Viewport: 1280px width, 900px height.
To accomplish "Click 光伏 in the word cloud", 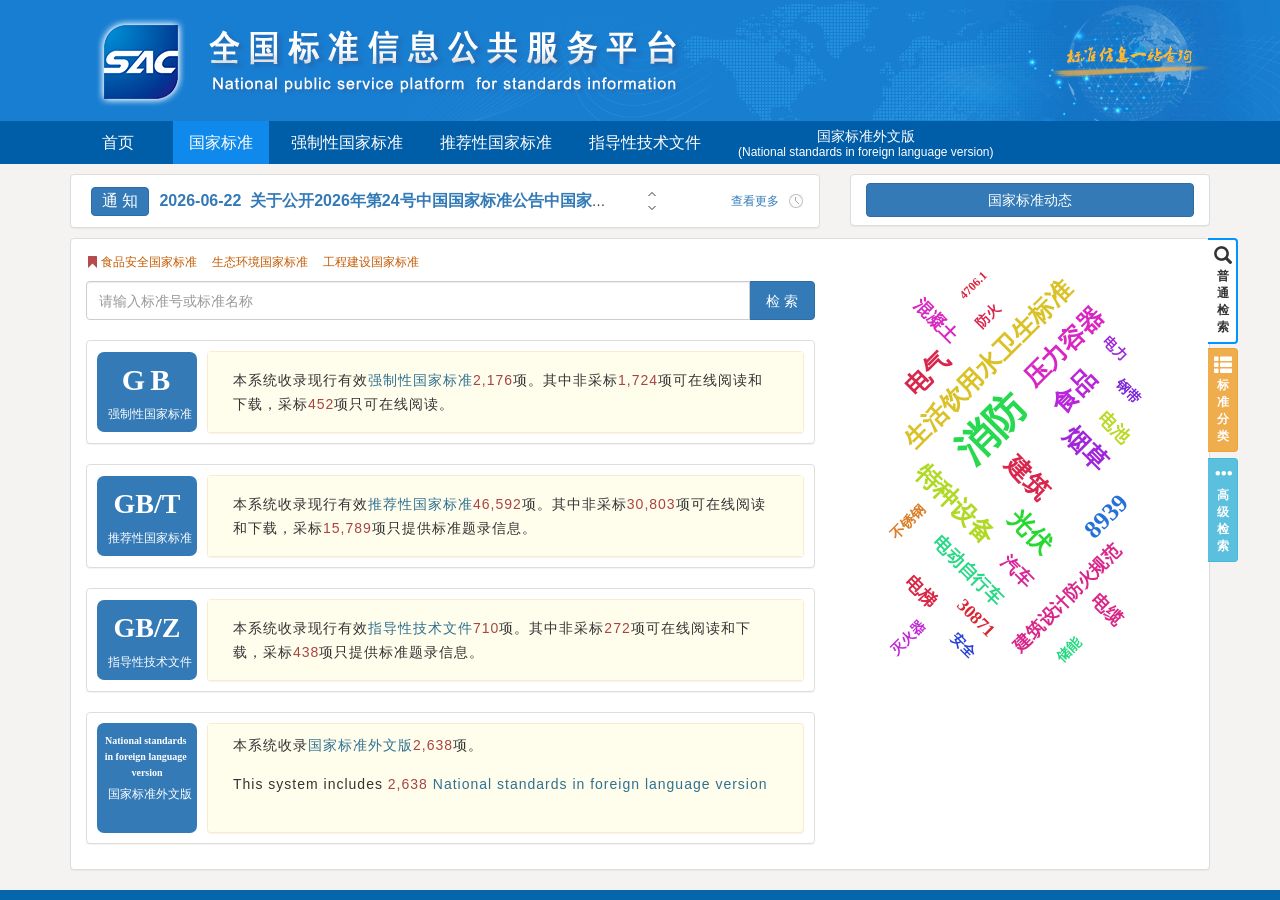I will tap(1029, 532).
